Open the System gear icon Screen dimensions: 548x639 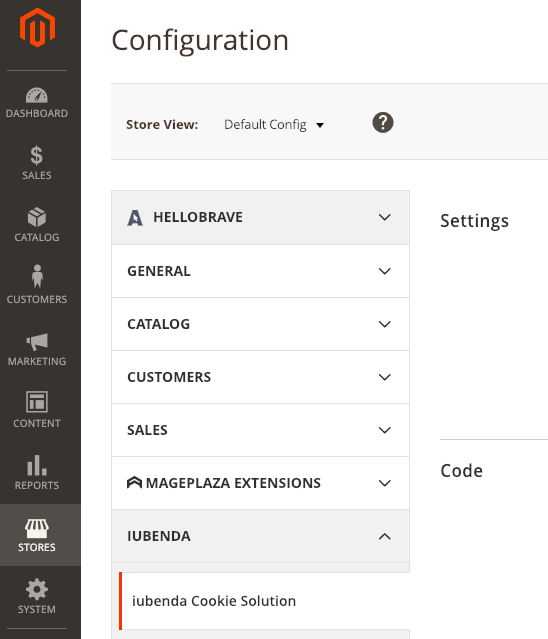click(37, 589)
